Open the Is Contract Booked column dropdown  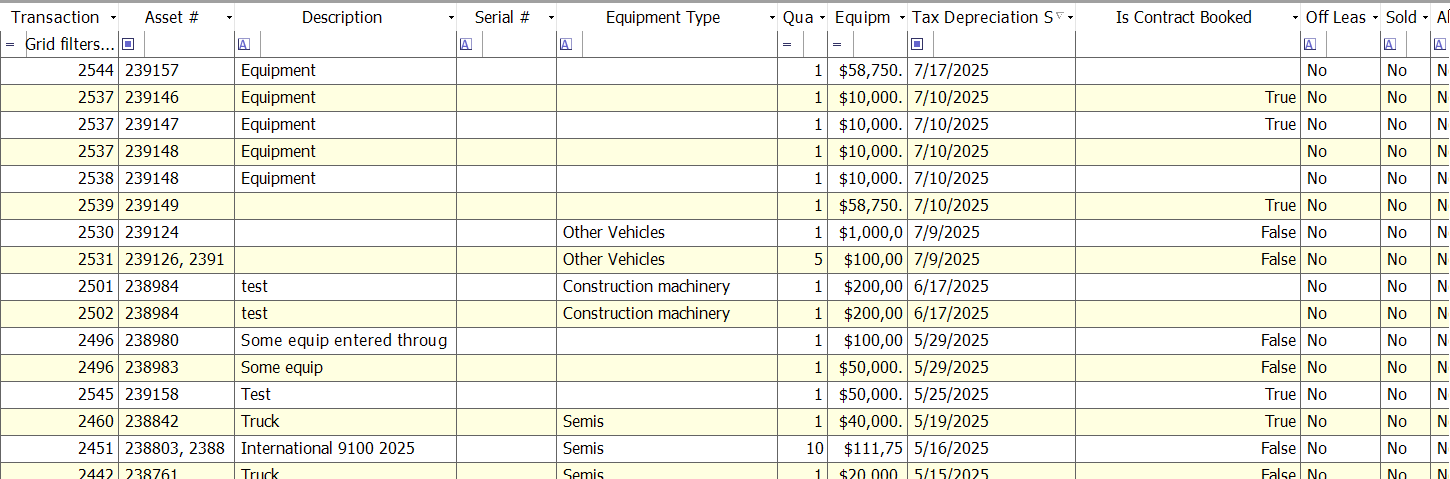coord(1295,18)
